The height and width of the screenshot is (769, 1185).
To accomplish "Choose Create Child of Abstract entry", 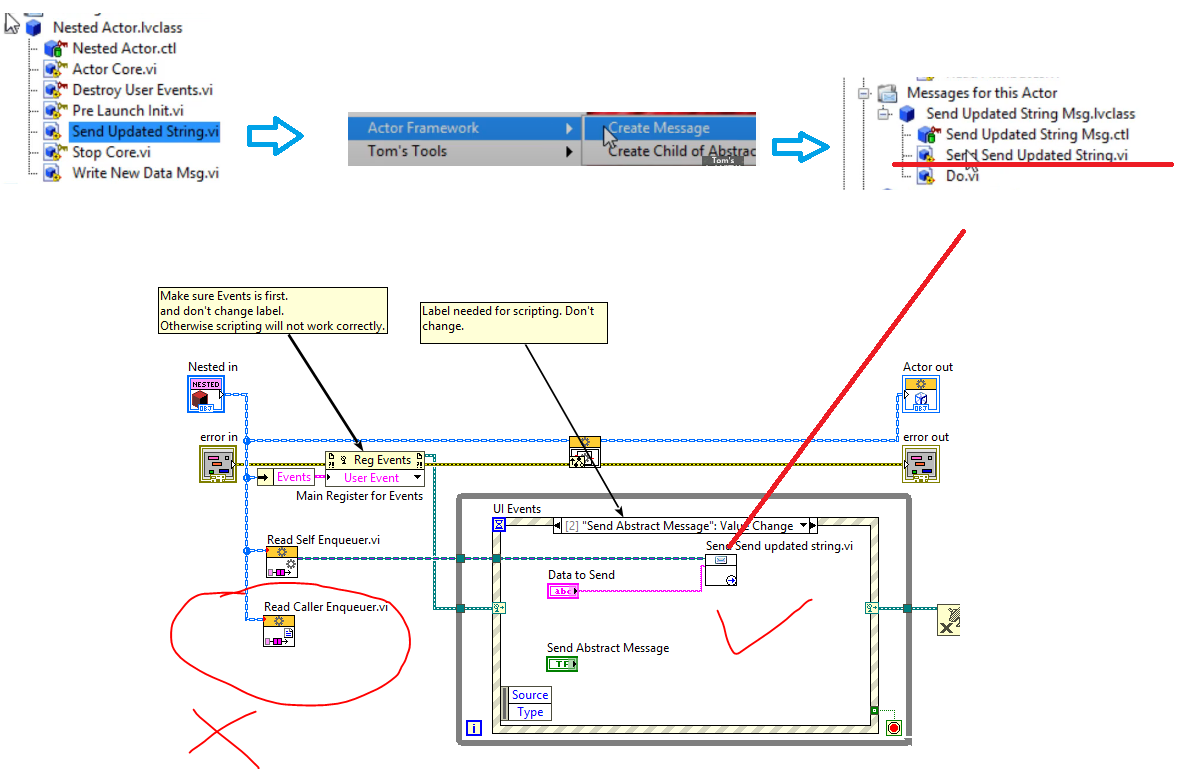I will 671,151.
